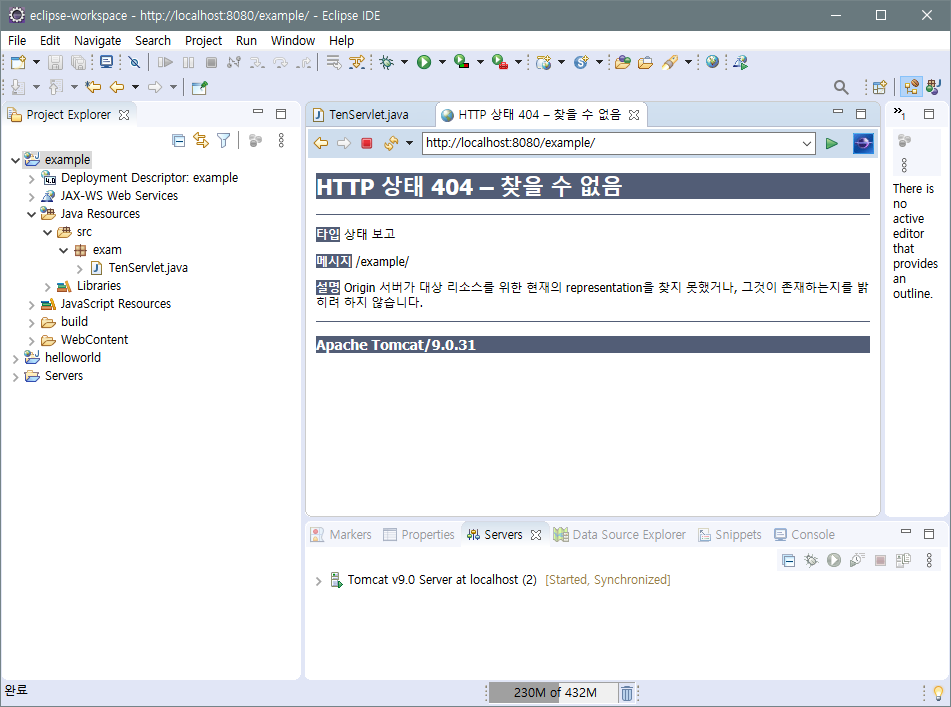Screen dimensions: 951x707
Task: Switch to the Data Source Explorer tab
Action: click(619, 535)
